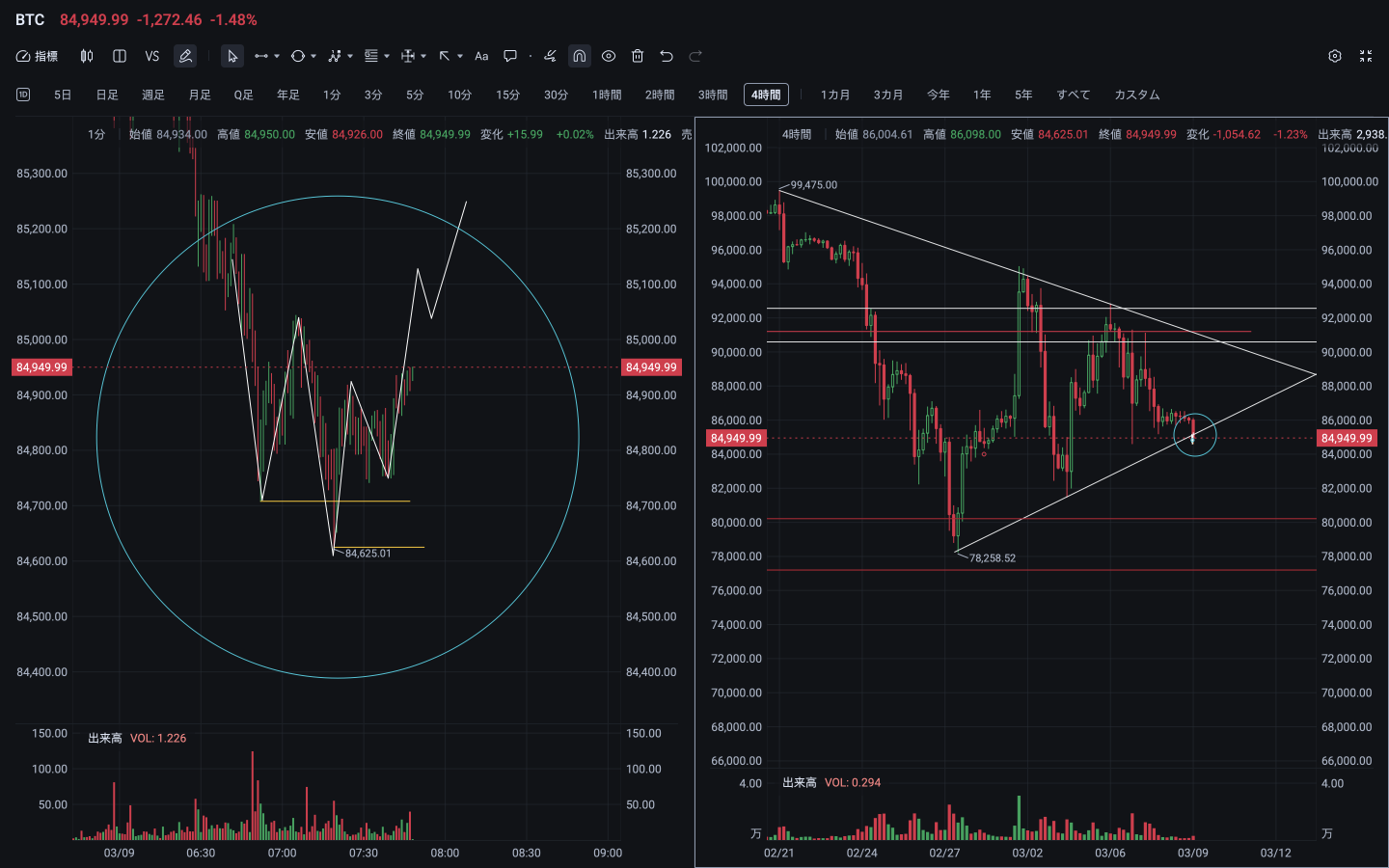Set range to 3カ月
The image size is (1389, 868).
coord(888,95)
